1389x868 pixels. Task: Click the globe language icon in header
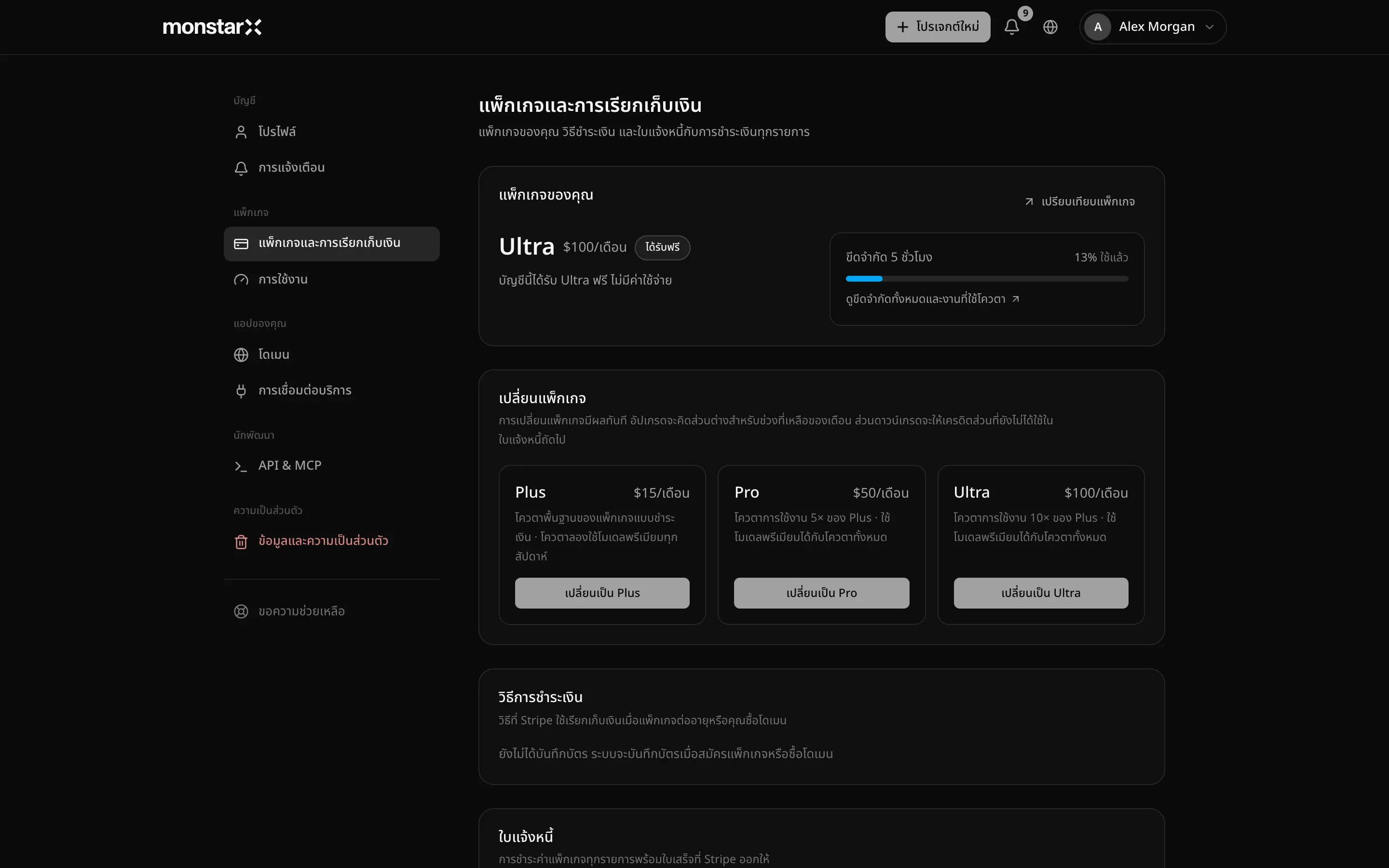(1050, 27)
